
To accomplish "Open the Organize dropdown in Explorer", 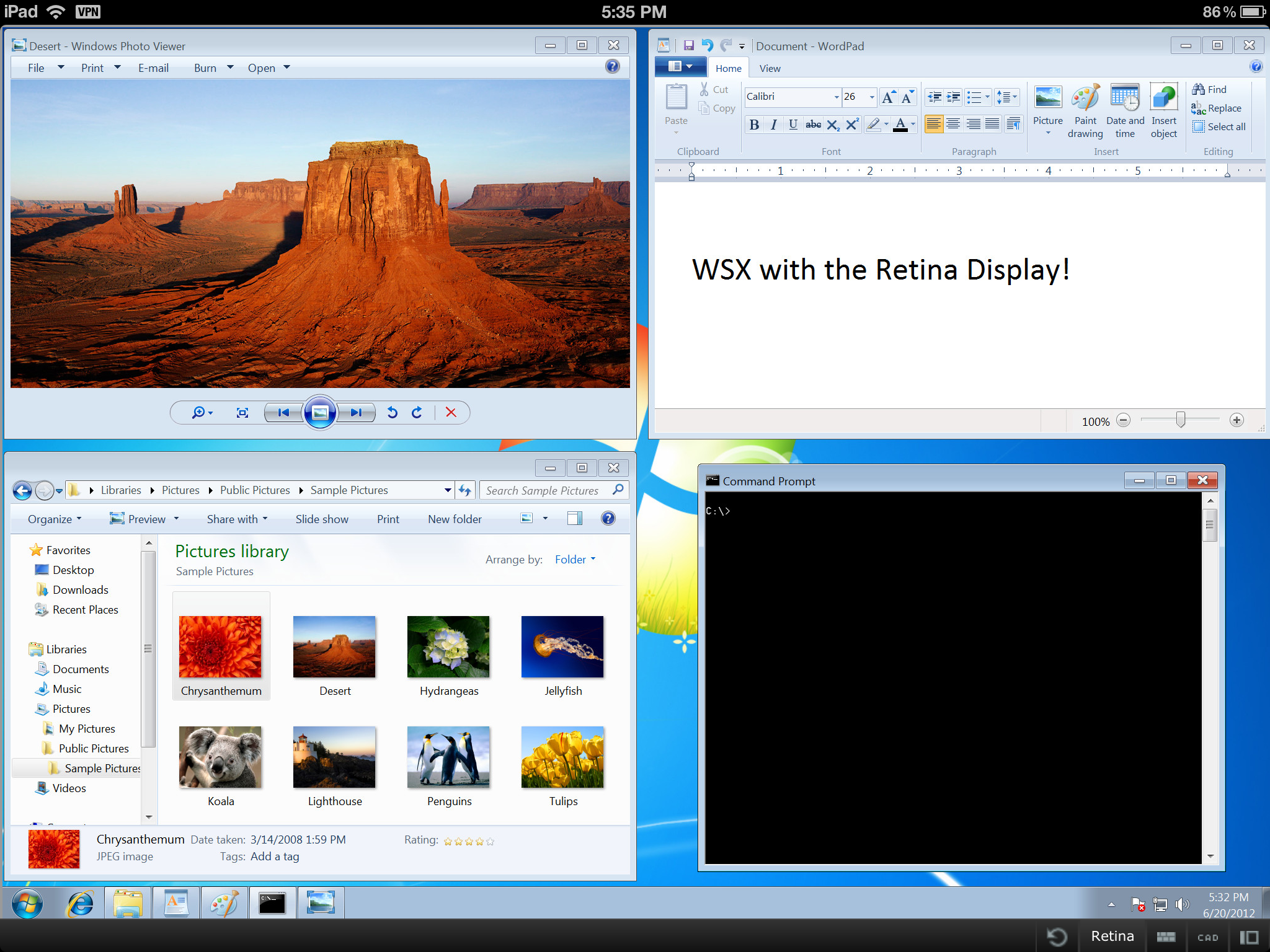I will pos(55,519).
